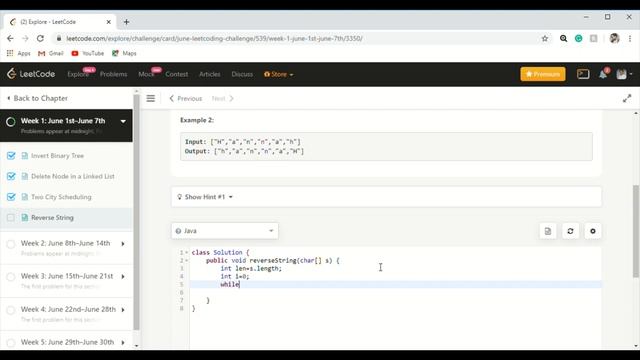Expand Week 5: June 29th–June 30th

point(123,342)
